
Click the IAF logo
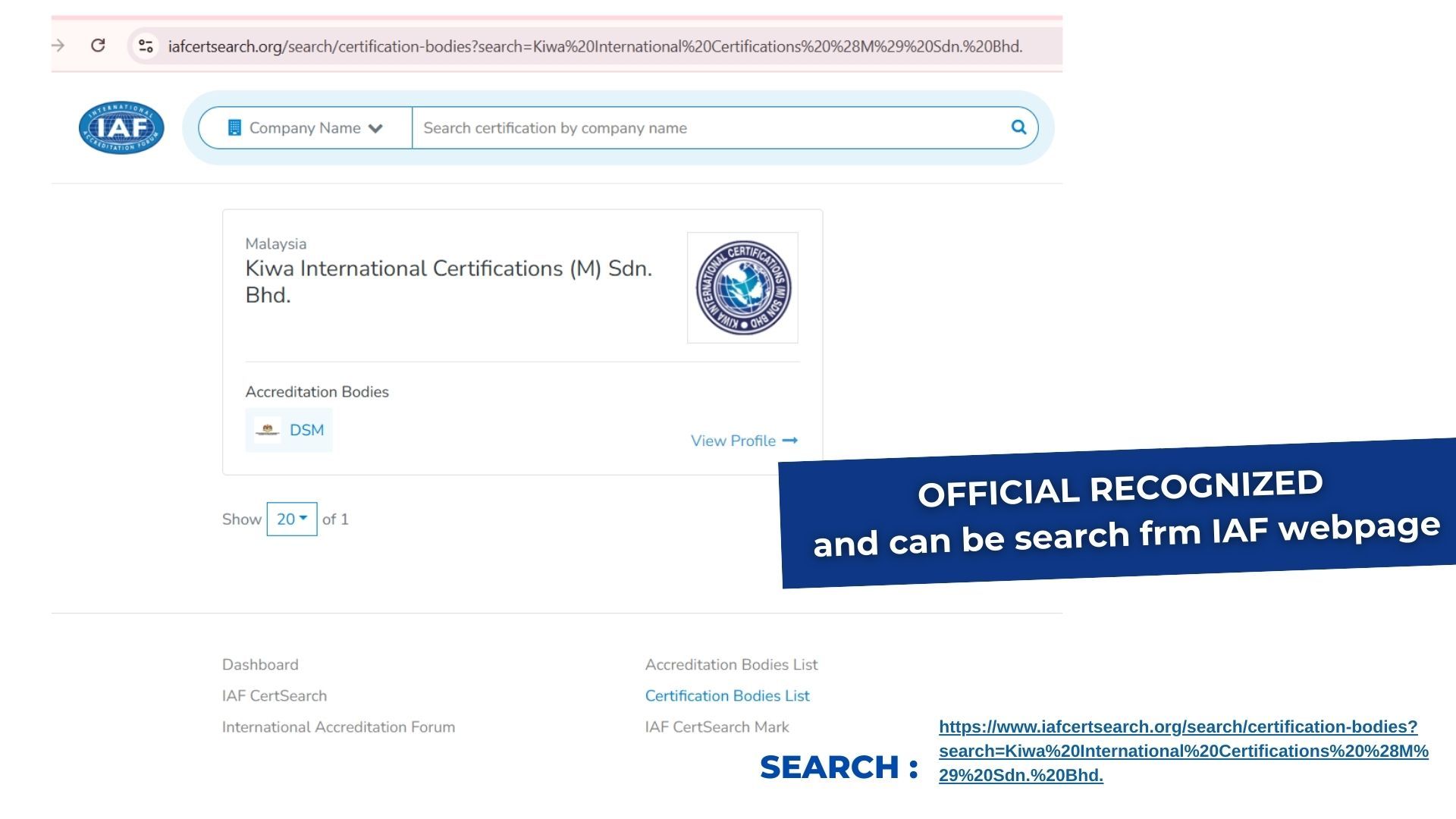tap(121, 127)
